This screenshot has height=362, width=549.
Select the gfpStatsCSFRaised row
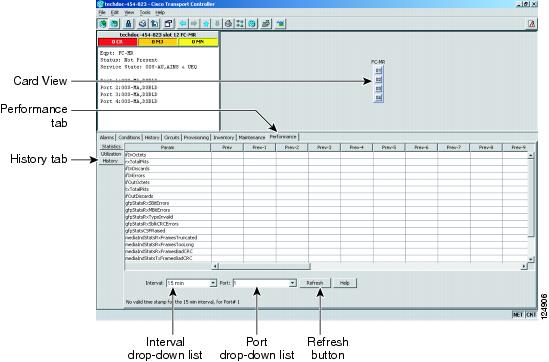(x=326, y=231)
